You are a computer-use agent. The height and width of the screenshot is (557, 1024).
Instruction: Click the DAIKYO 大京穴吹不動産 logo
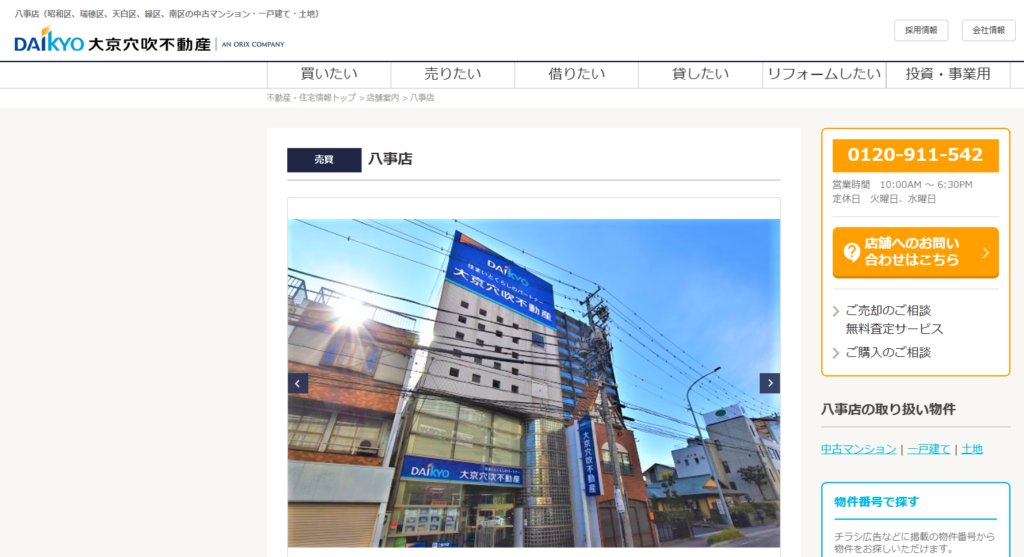coord(149,40)
